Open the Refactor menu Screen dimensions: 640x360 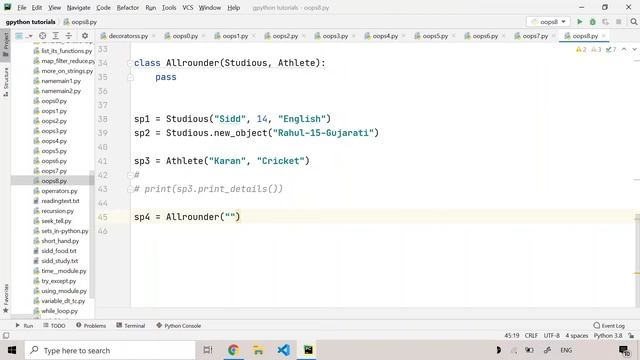pyautogui.click(x=128, y=8)
